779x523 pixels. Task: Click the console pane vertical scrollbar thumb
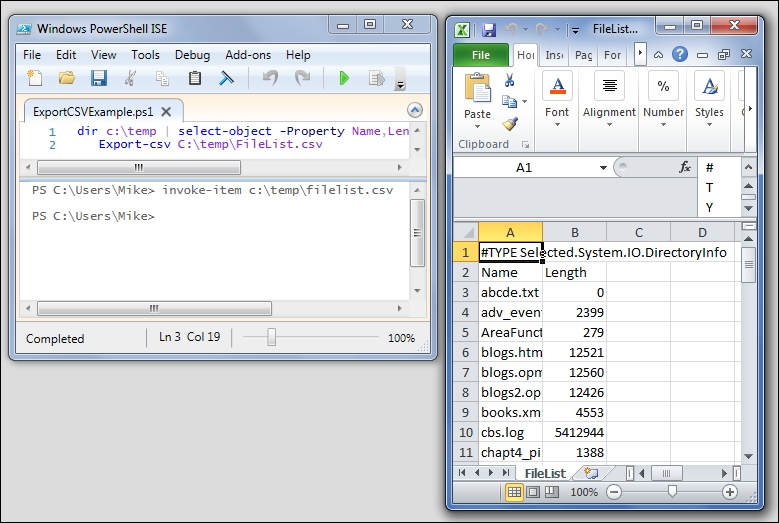tap(417, 233)
